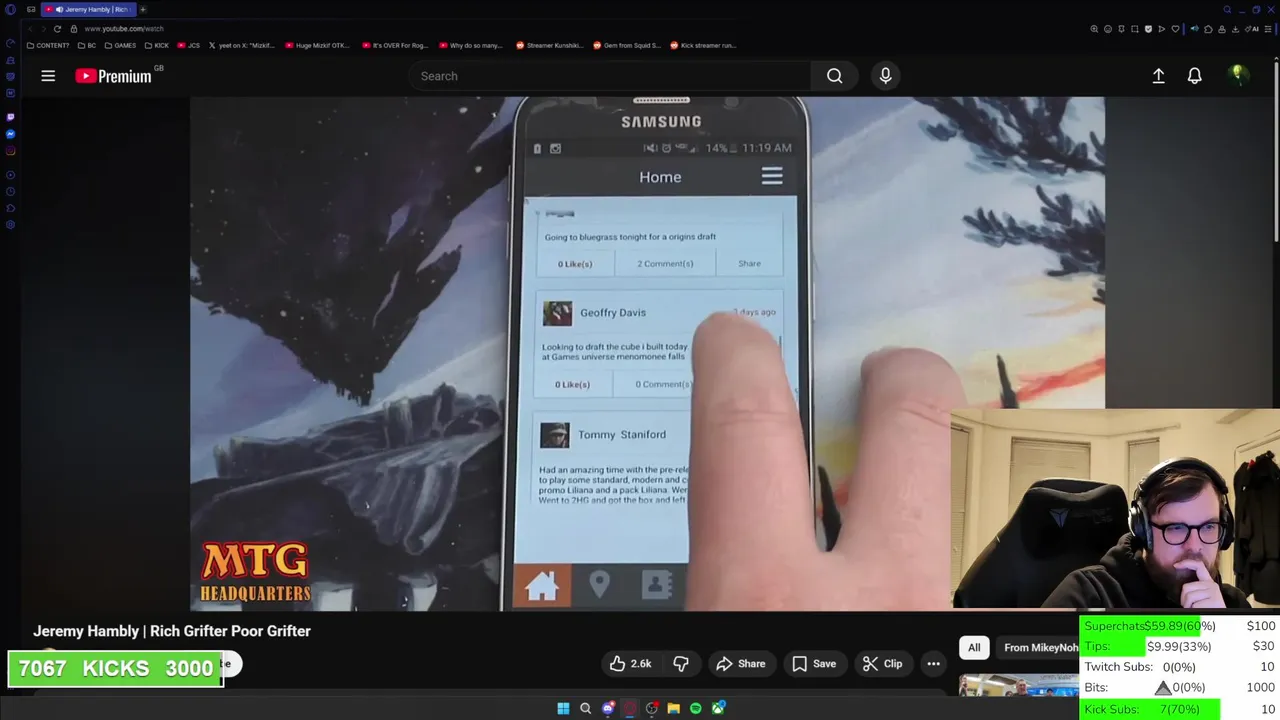Viewport: 1280px width, 720px height.
Task: Click the magnifier search button
Action: click(834, 76)
